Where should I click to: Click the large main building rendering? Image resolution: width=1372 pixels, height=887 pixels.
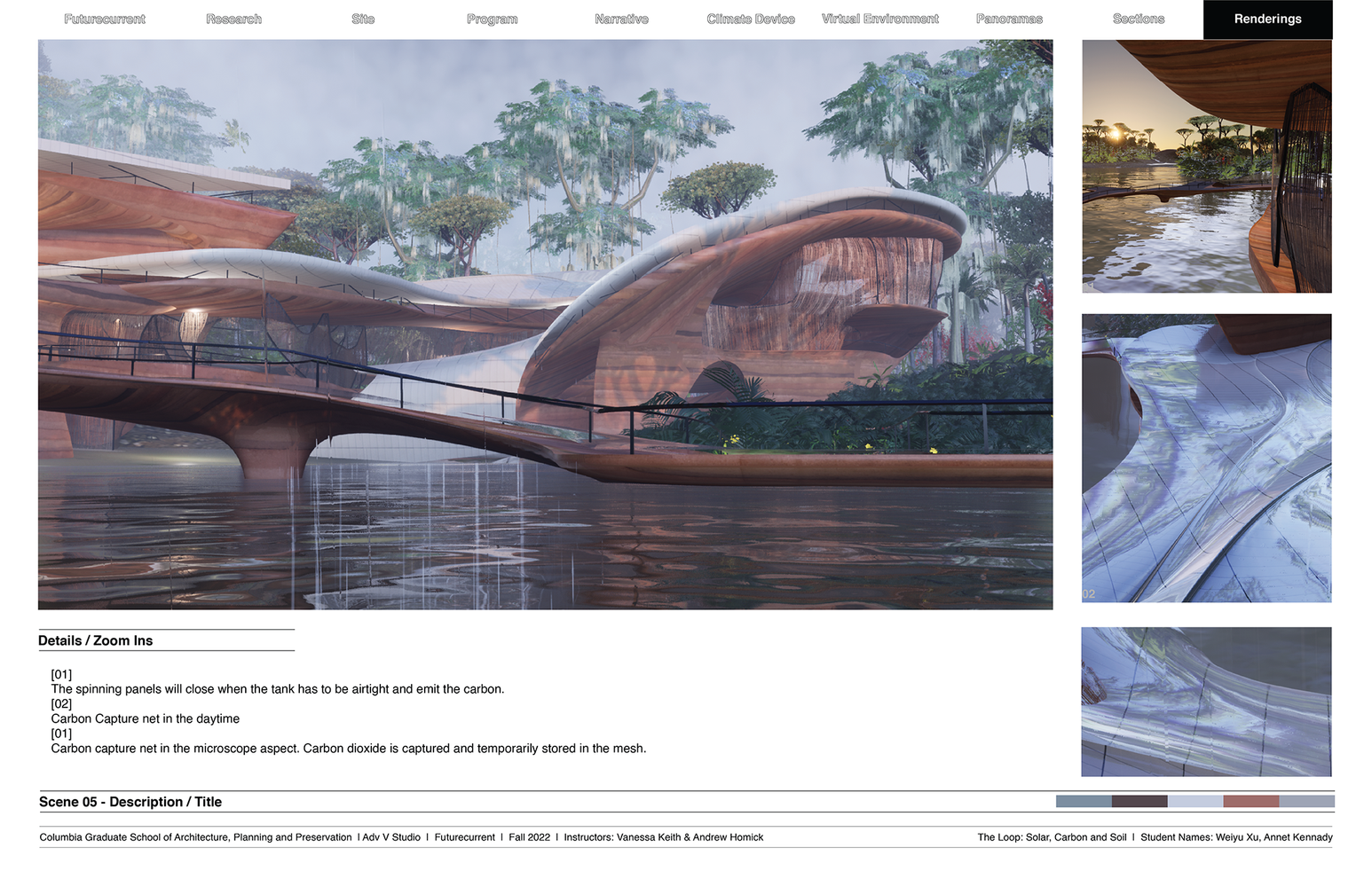point(545,324)
